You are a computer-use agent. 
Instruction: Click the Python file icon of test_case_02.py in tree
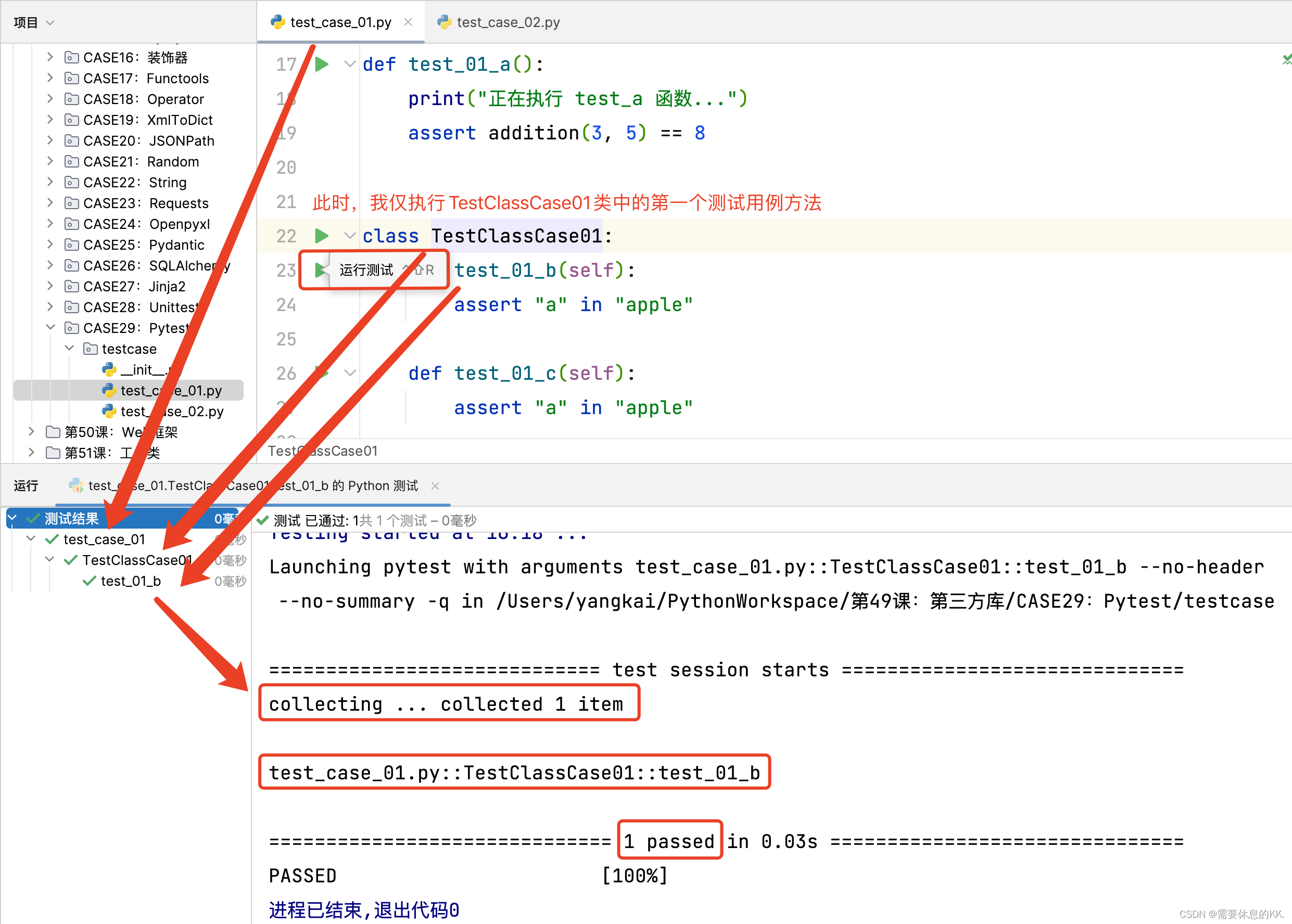[x=109, y=411]
